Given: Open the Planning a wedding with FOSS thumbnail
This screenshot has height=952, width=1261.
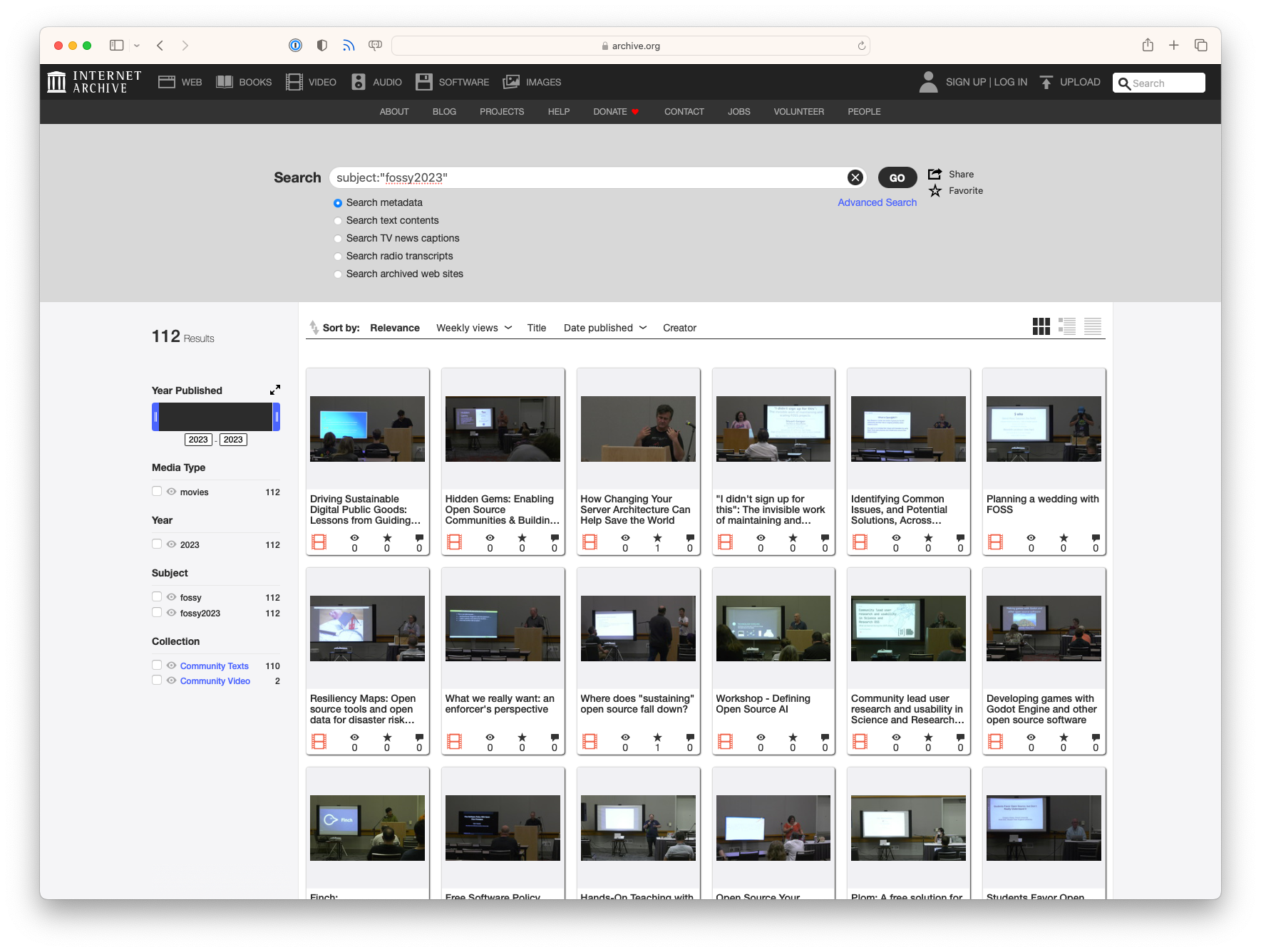Looking at the screenshot, I should click(x=1042, y=428).
